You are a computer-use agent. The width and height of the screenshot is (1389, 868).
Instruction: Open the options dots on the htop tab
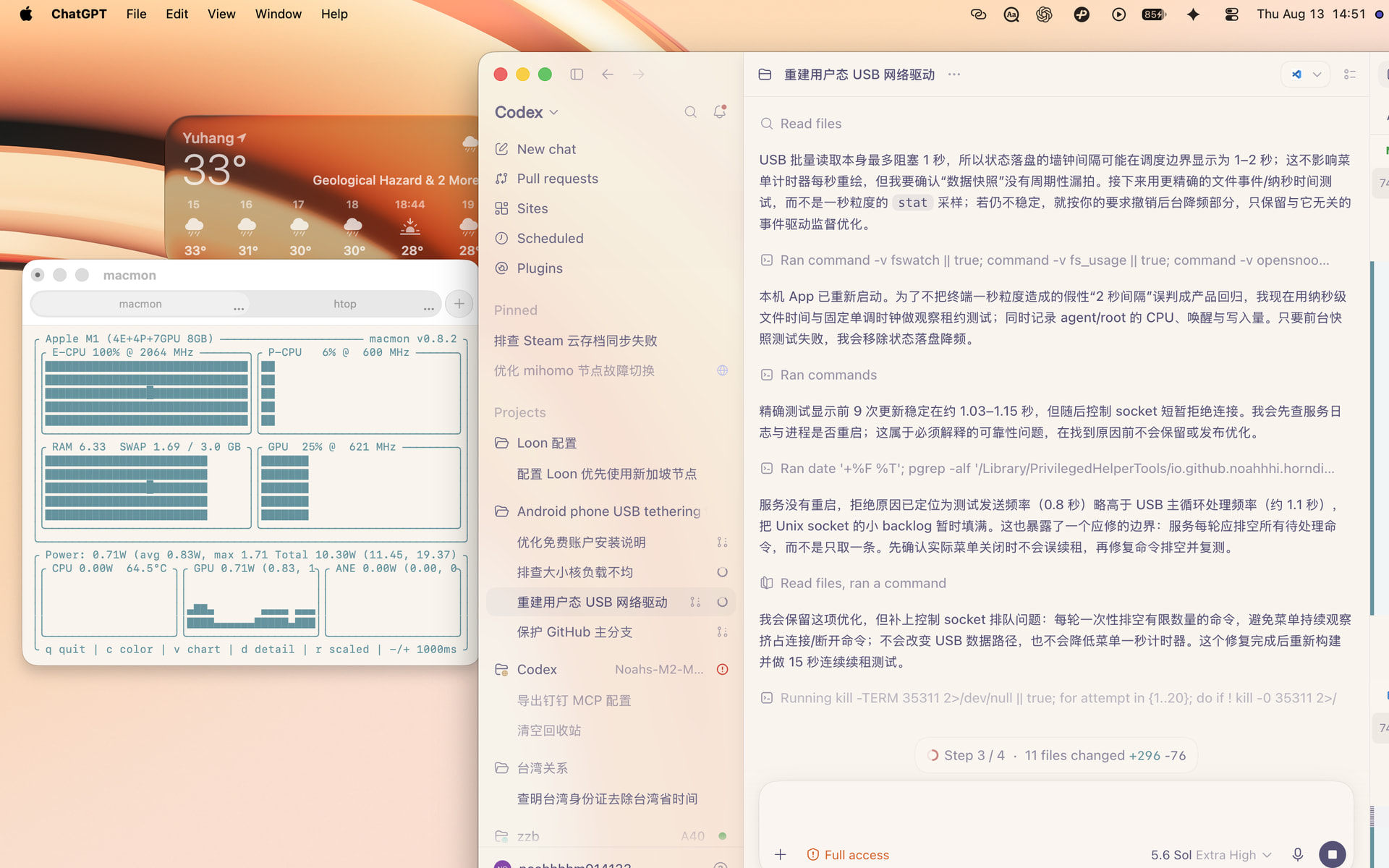pyautogui.click(x=429, y=309)
